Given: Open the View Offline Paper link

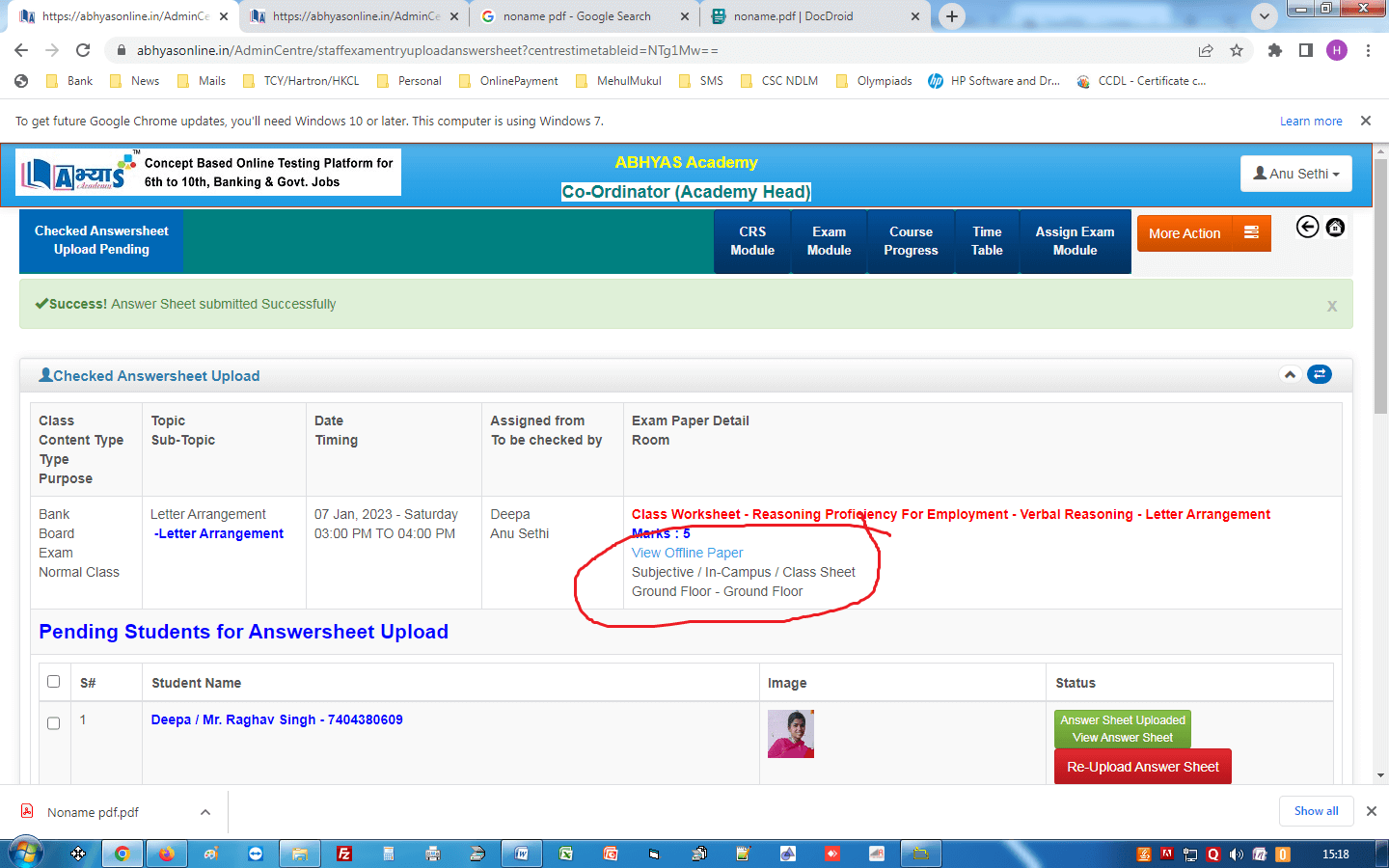Looking at the screenshot, I should tap(687, 553).
